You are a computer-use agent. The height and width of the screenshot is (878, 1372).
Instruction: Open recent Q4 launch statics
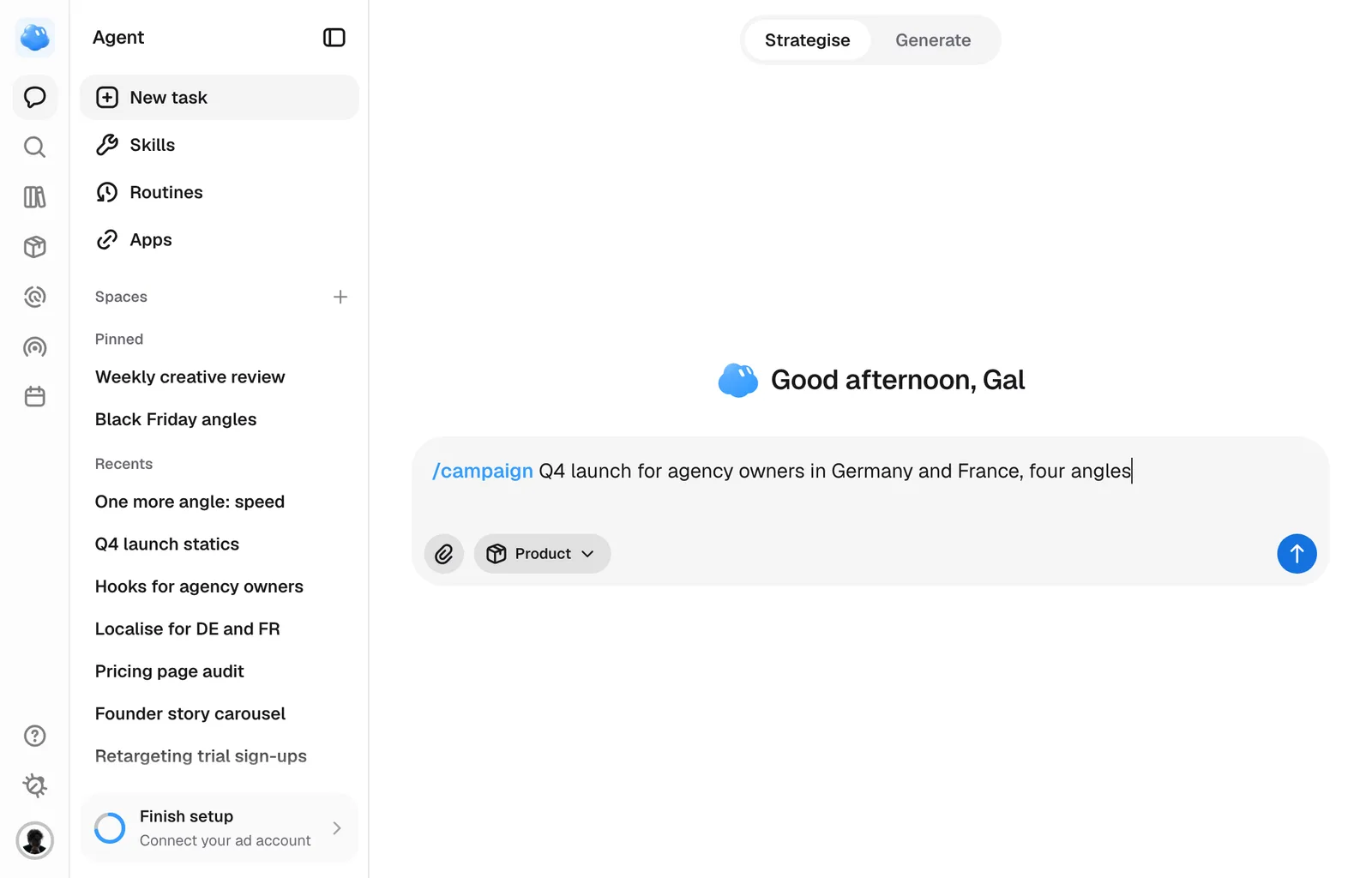(167, 544)
